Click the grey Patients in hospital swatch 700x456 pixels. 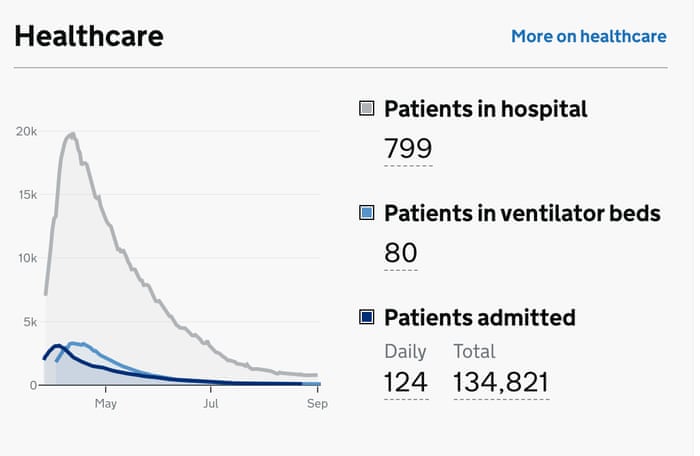366,108
